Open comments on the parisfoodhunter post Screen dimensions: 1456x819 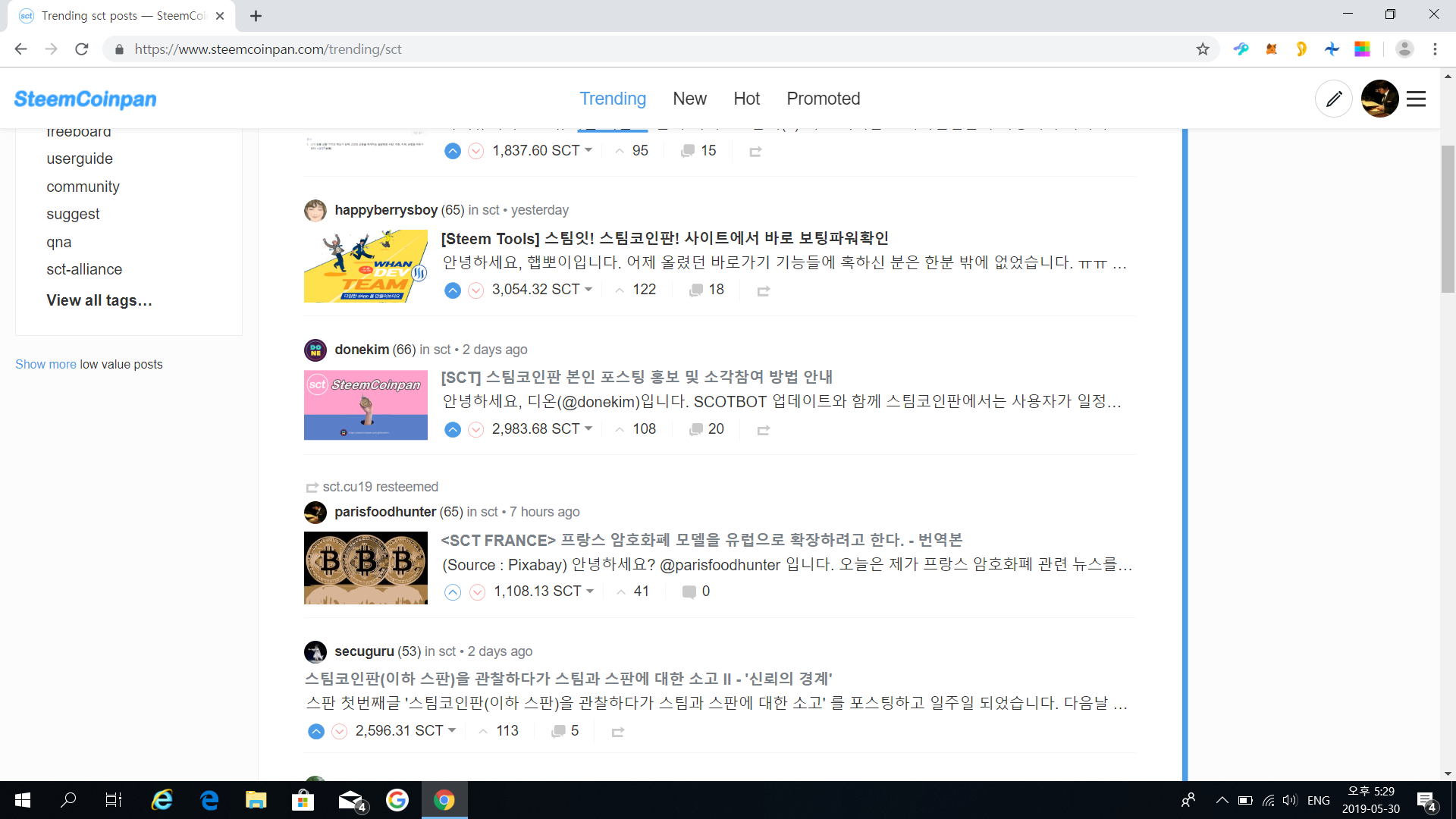[x=696, y=591]
